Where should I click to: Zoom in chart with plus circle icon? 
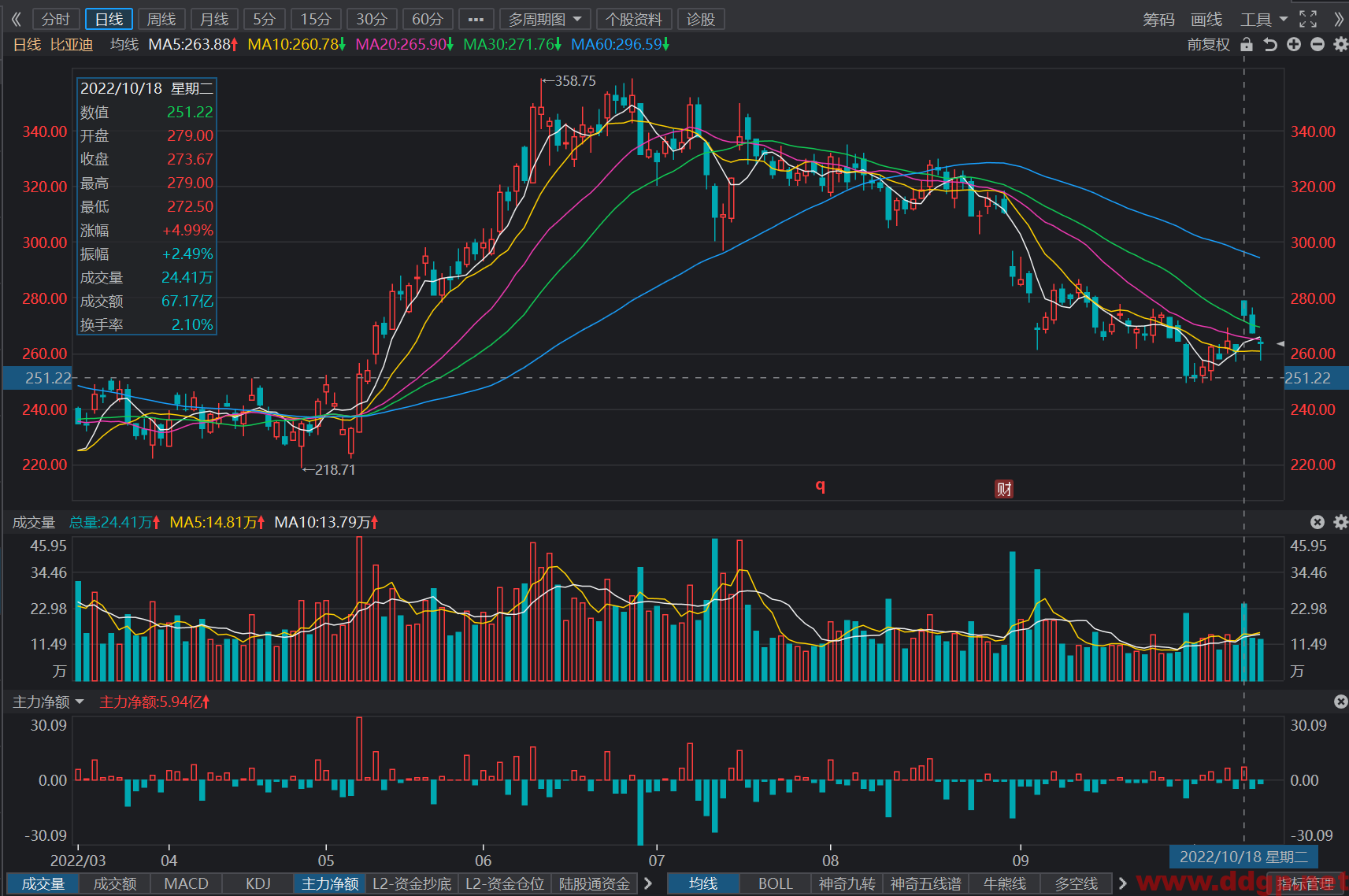pos(1294,45)
